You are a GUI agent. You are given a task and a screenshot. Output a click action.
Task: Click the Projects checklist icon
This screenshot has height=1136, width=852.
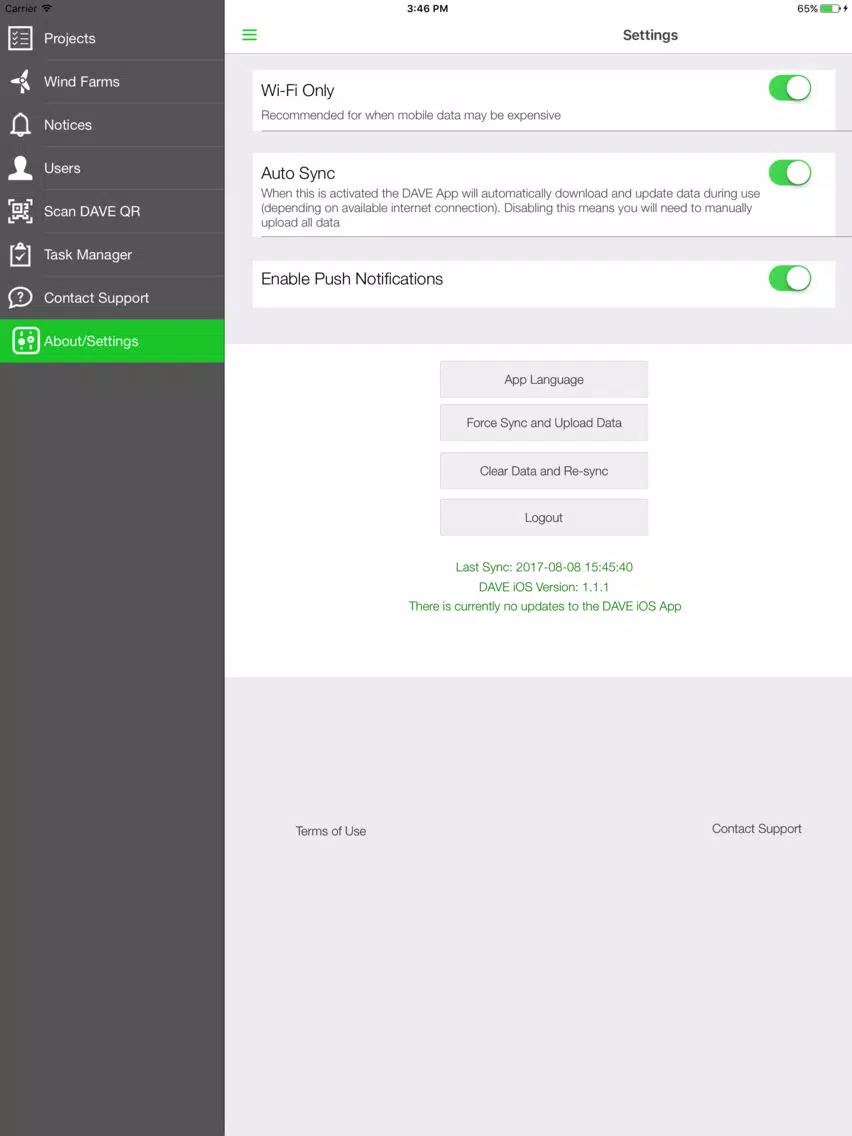pos(20,38)
